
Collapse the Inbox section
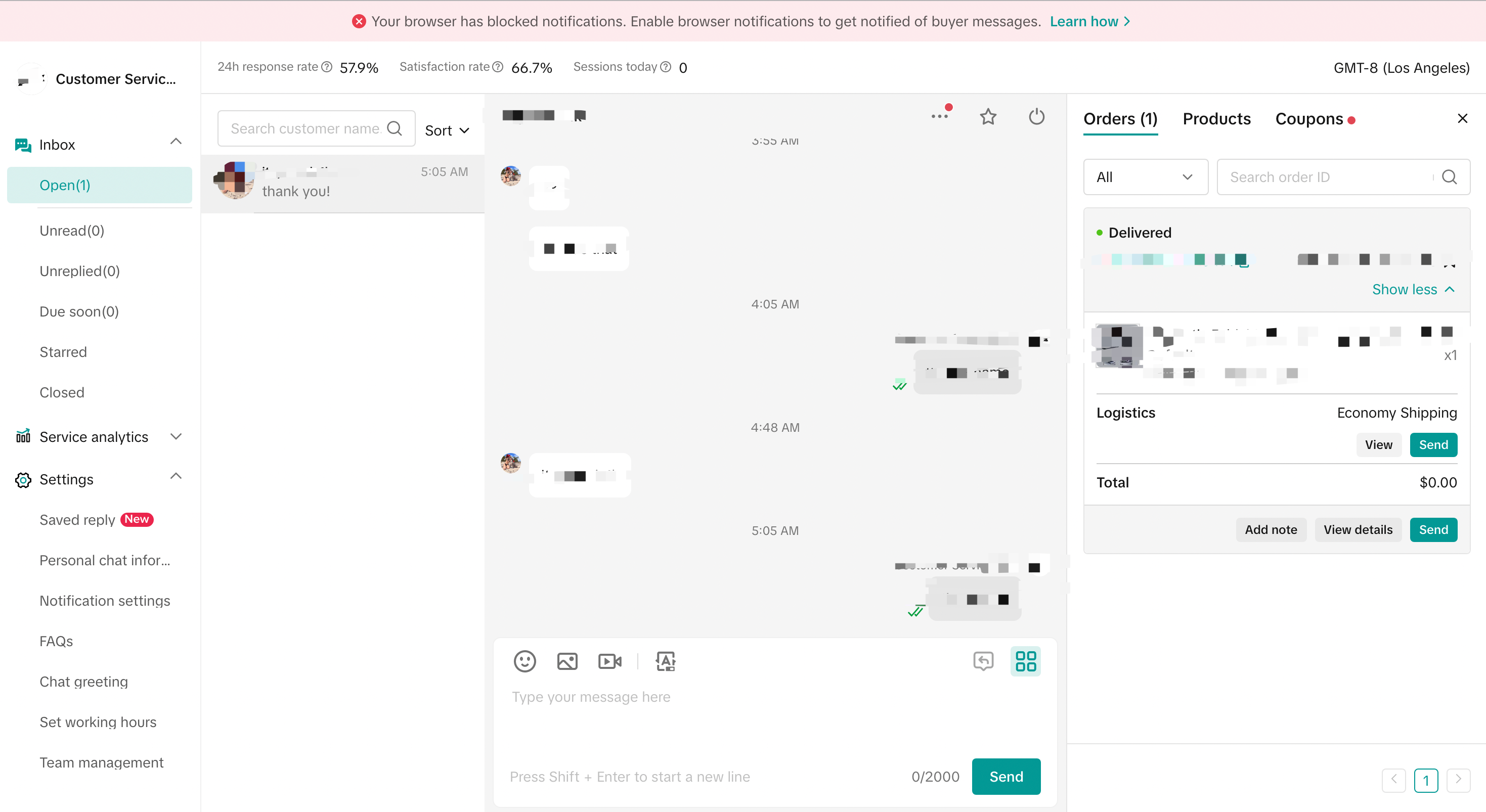coord(176,142)
